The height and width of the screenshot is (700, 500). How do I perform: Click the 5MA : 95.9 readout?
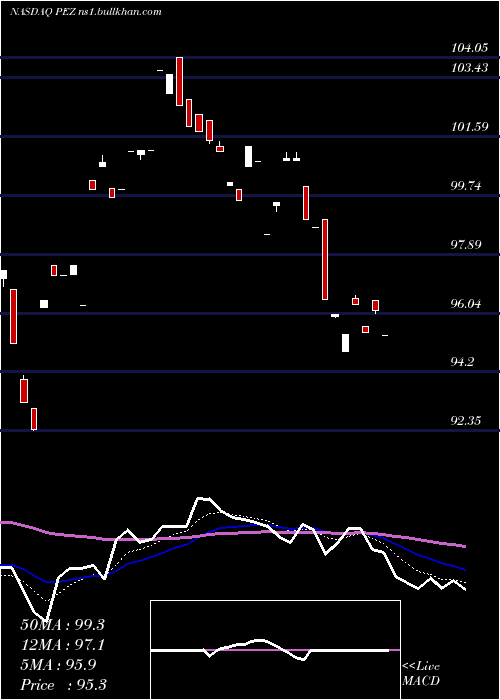click(x=58, y=665)
